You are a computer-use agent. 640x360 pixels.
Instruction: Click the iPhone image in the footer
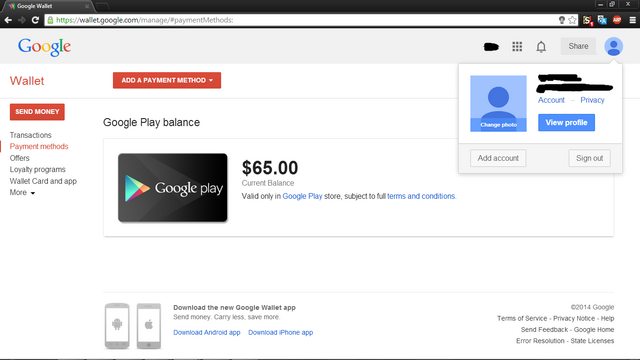tap(149, 326)
